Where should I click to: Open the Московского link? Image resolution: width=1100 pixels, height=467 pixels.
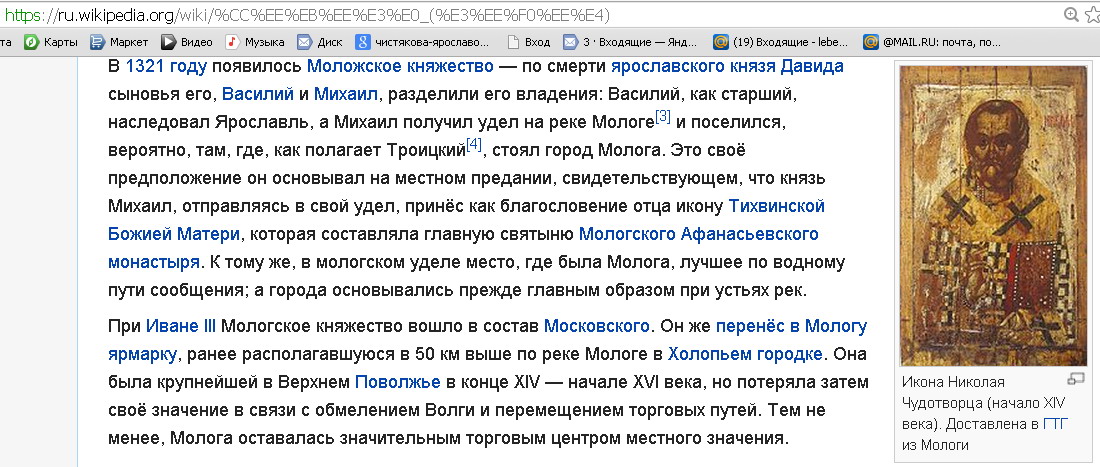pos(597,327)
